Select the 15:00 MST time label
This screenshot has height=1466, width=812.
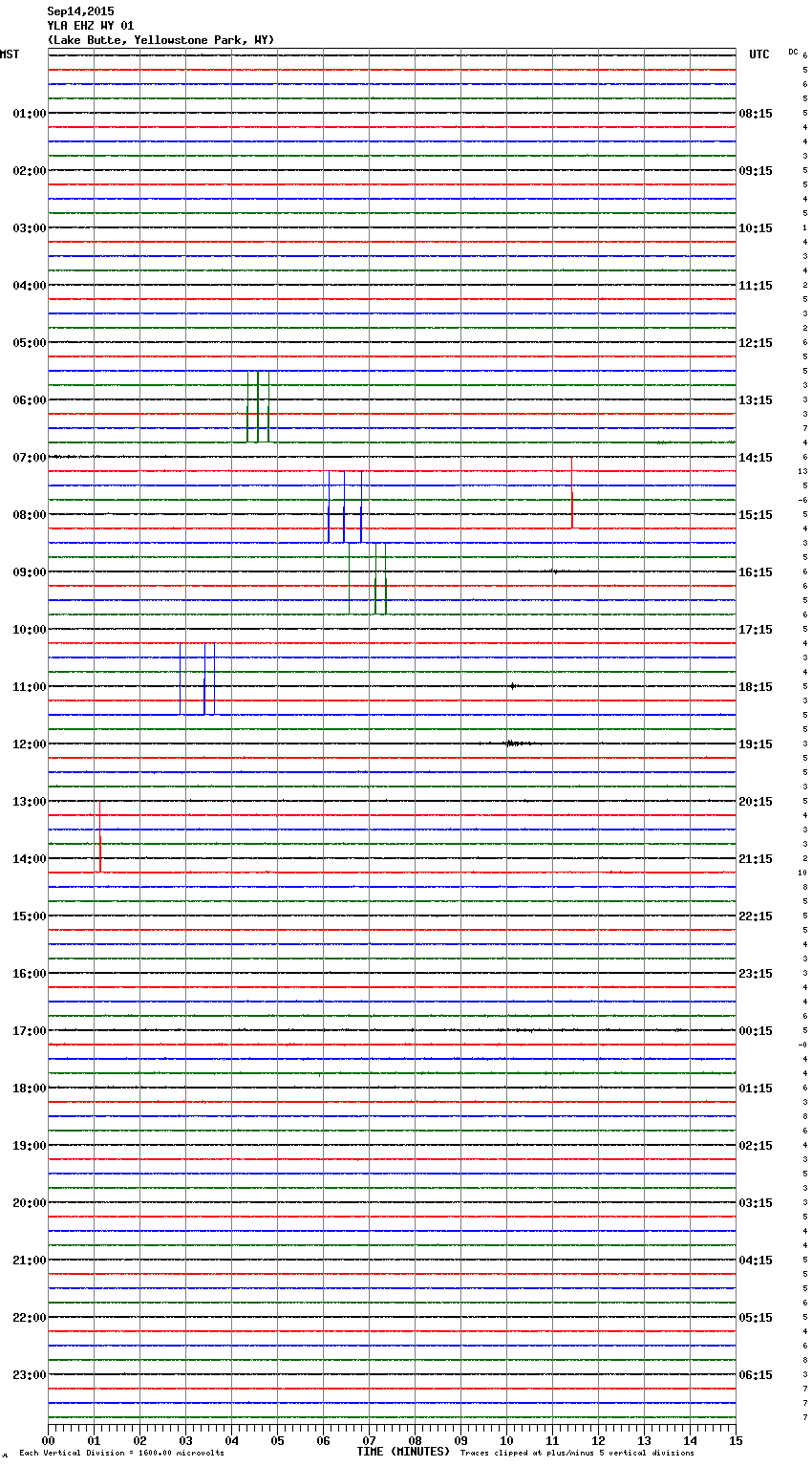[29, 916]
